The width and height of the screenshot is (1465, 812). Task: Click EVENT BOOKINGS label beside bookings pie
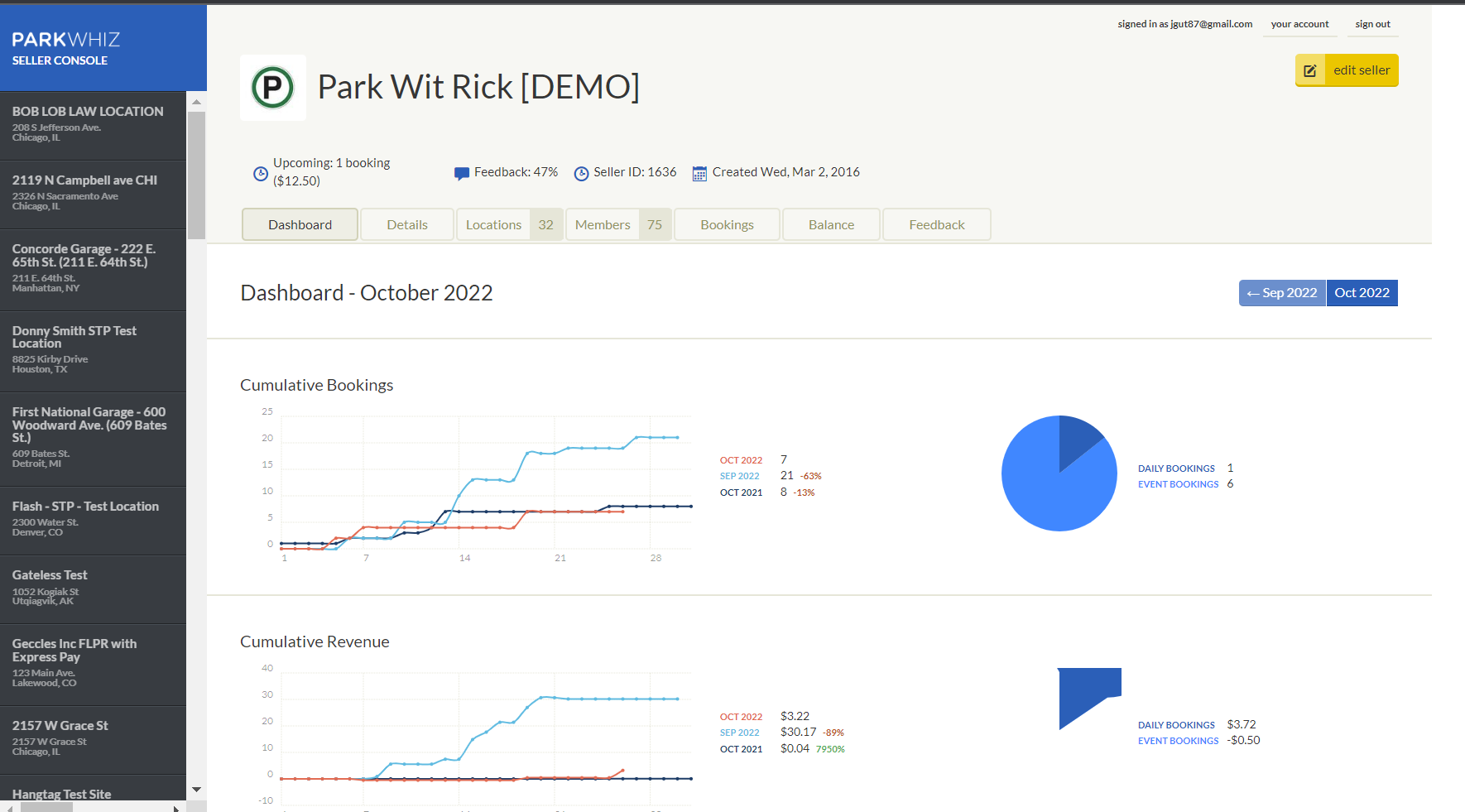pos(1178,484)
